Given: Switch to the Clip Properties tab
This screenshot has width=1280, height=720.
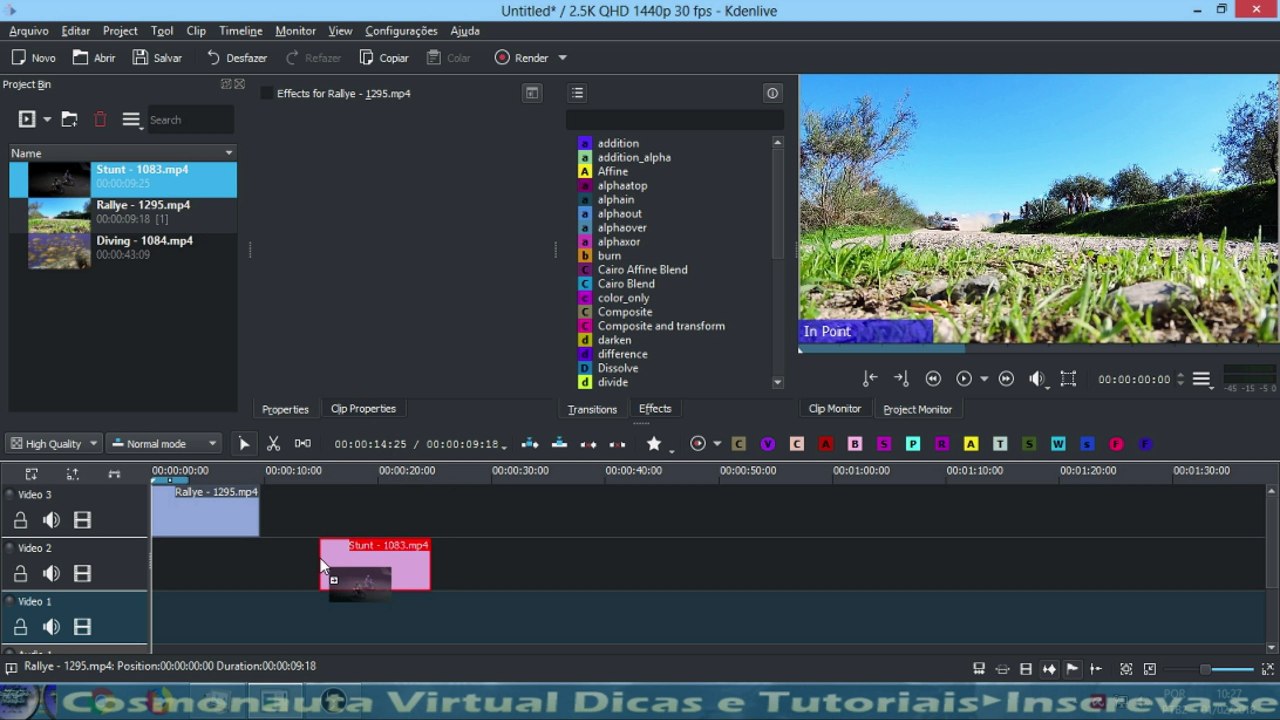Looking at the screenshot, I should pos(363,409).
